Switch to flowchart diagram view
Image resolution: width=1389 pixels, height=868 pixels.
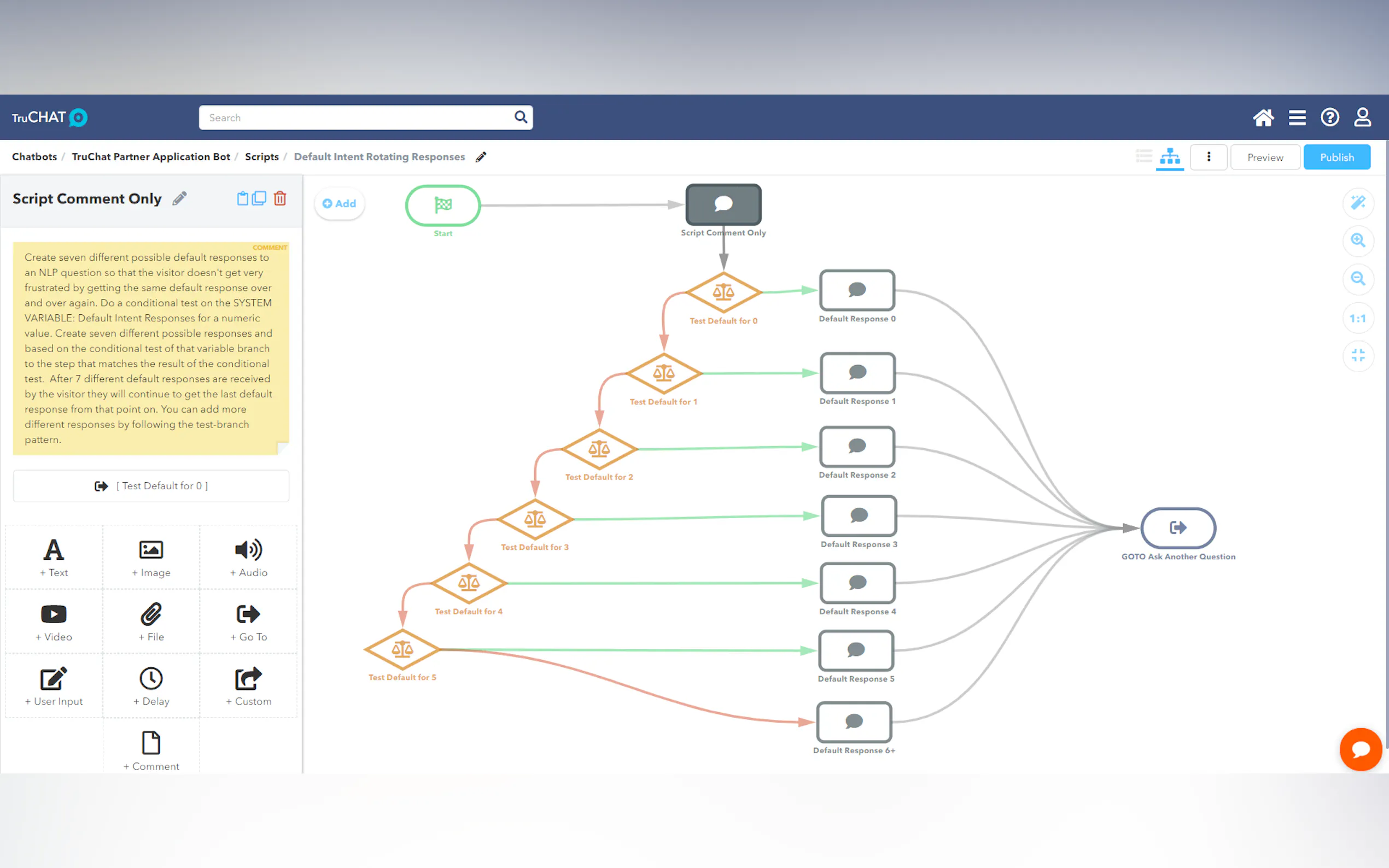point(1170,157)
